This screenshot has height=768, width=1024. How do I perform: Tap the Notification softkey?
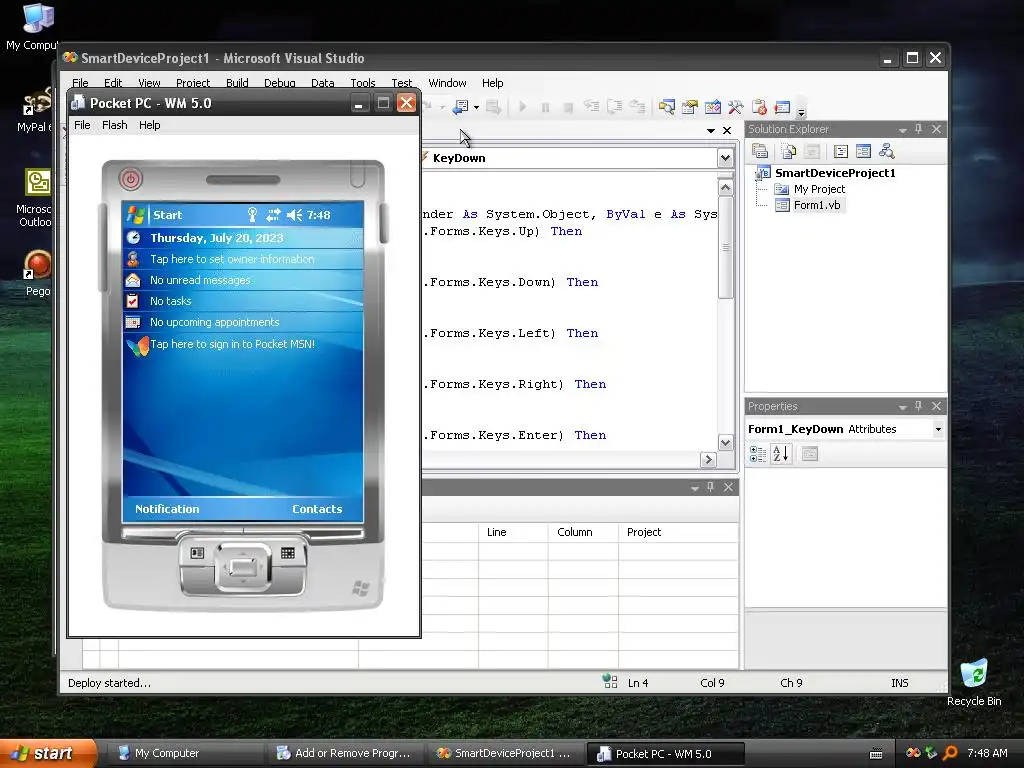167,509
